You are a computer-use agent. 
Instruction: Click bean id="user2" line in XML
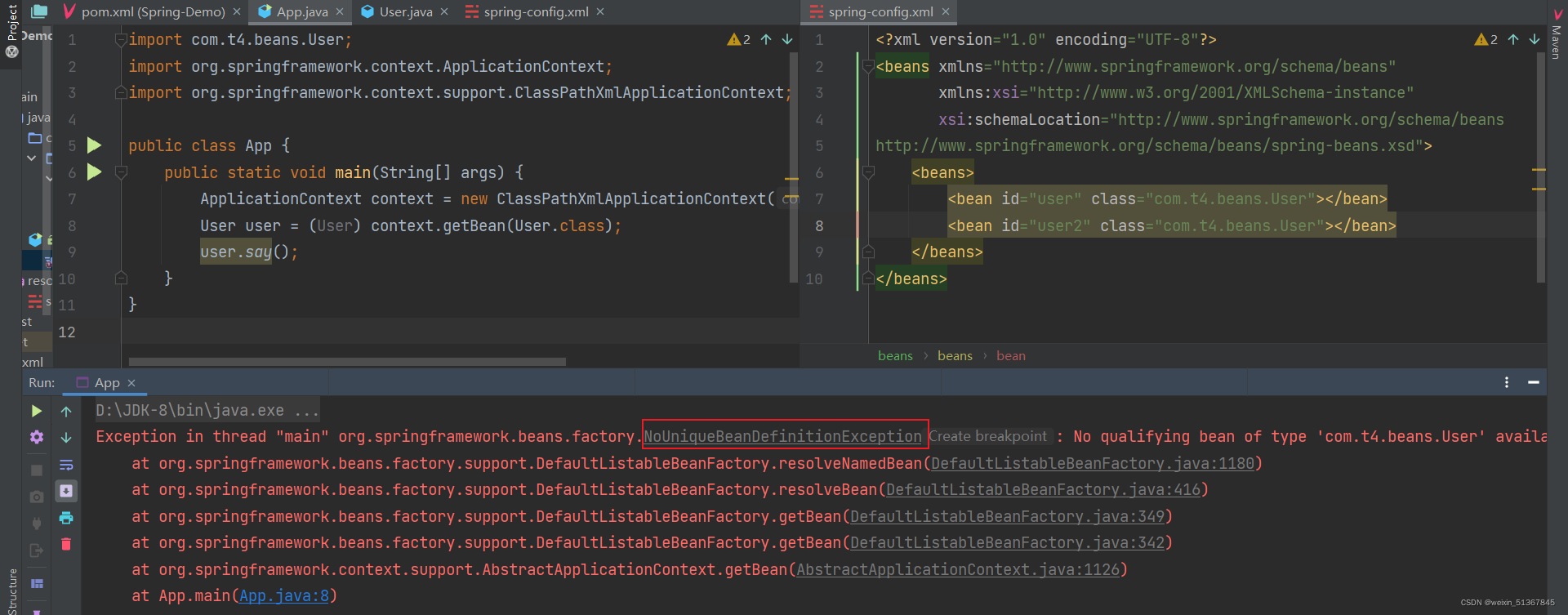(x=1172, y=225)
